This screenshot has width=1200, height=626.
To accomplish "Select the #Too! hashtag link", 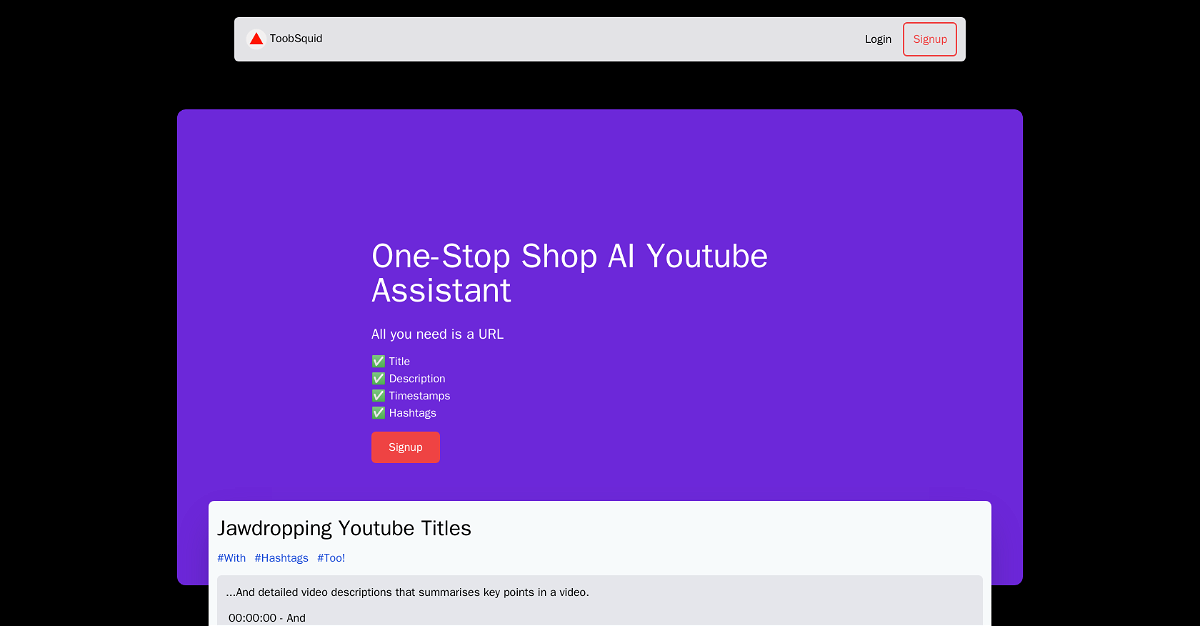I will [x=331, y=558].
